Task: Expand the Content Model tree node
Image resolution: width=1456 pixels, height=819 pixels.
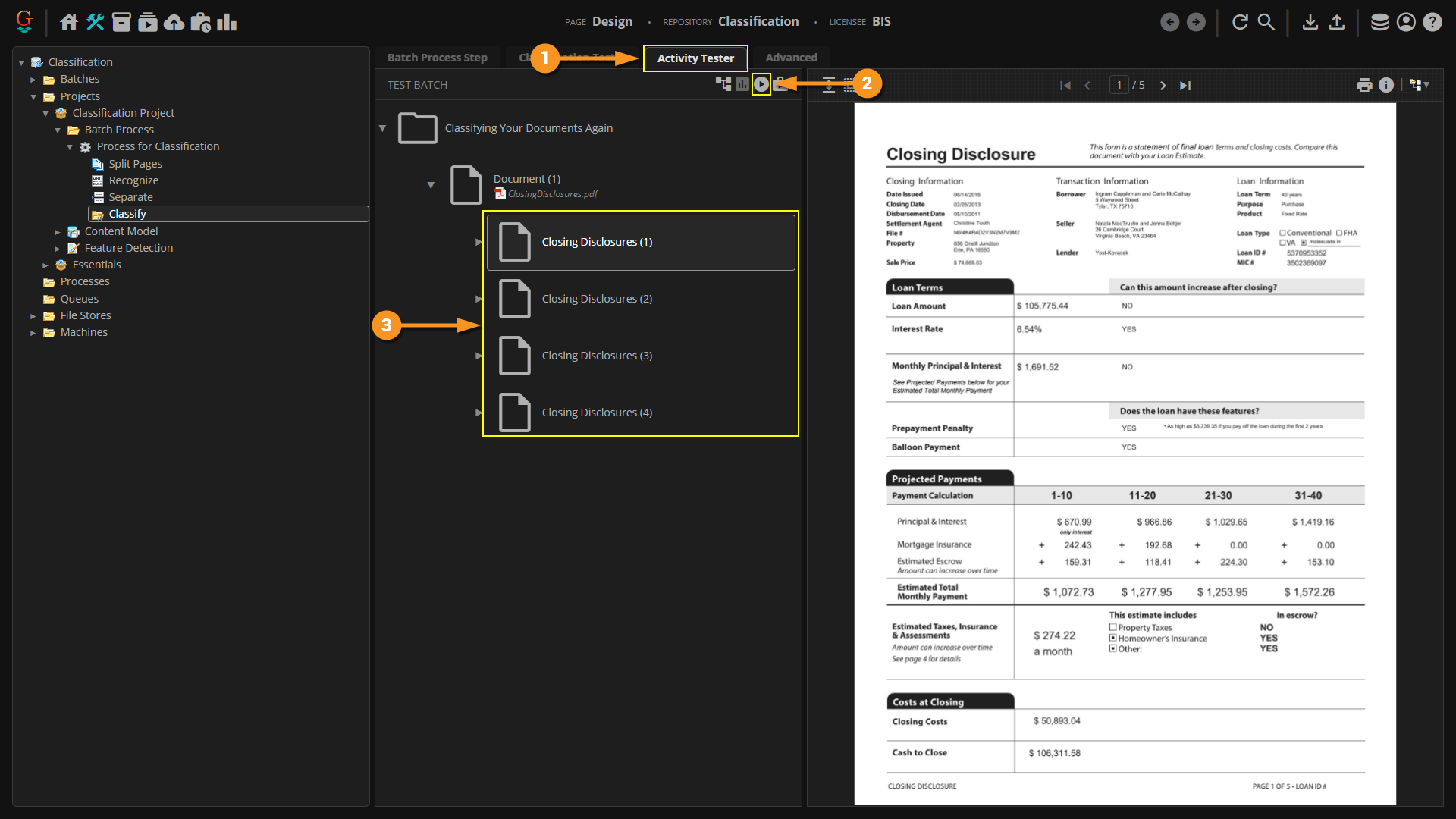Action: (58, 232)
